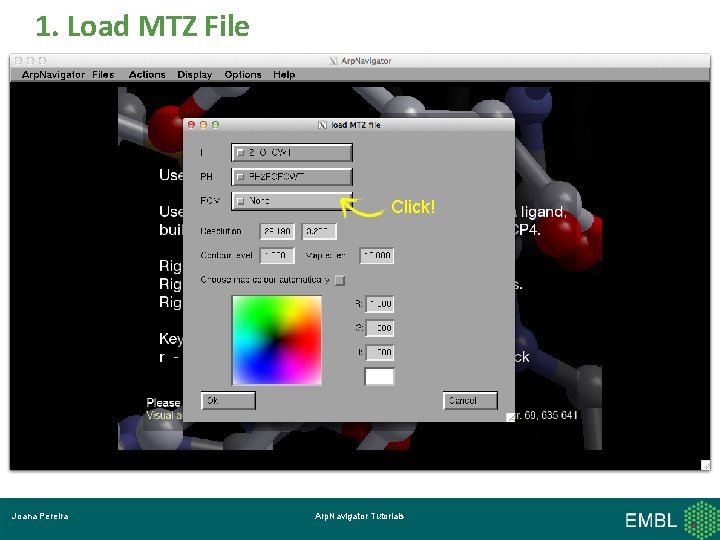
Task: Open the Actions menu
Action: (147, 74)
